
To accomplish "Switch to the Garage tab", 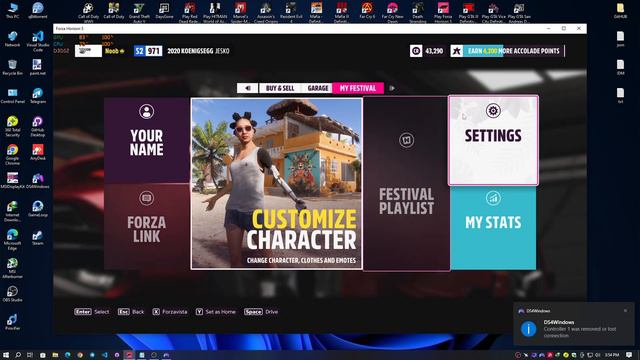I will pos(318,88).
